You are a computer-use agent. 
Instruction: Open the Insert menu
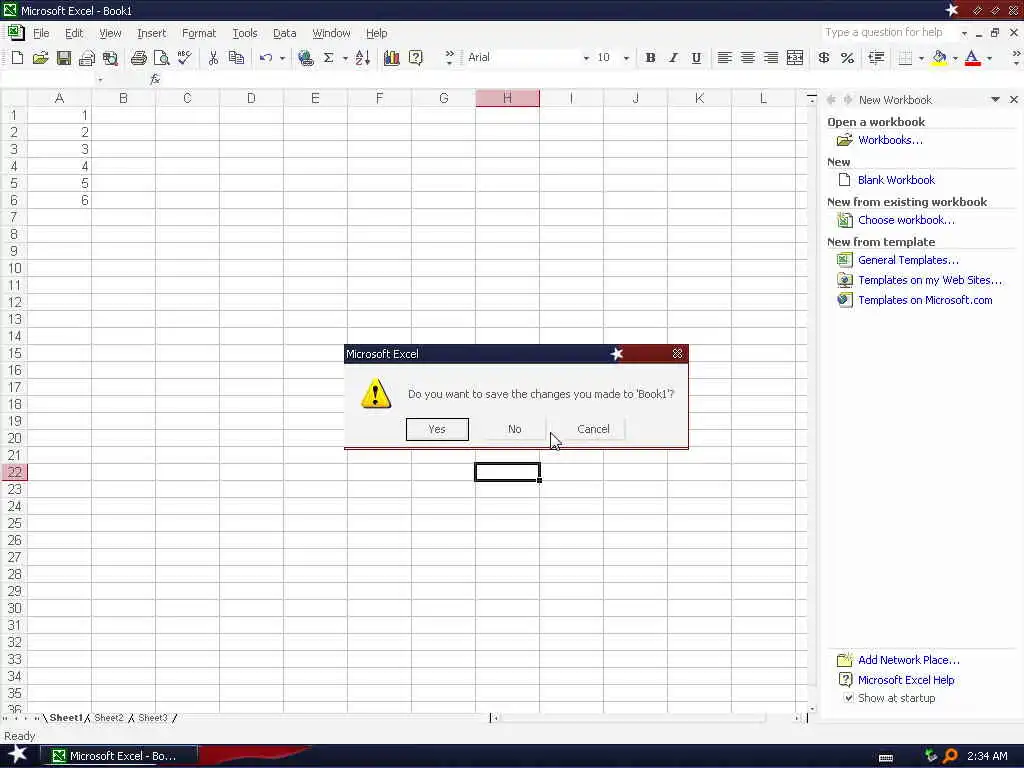pos(152,33)
